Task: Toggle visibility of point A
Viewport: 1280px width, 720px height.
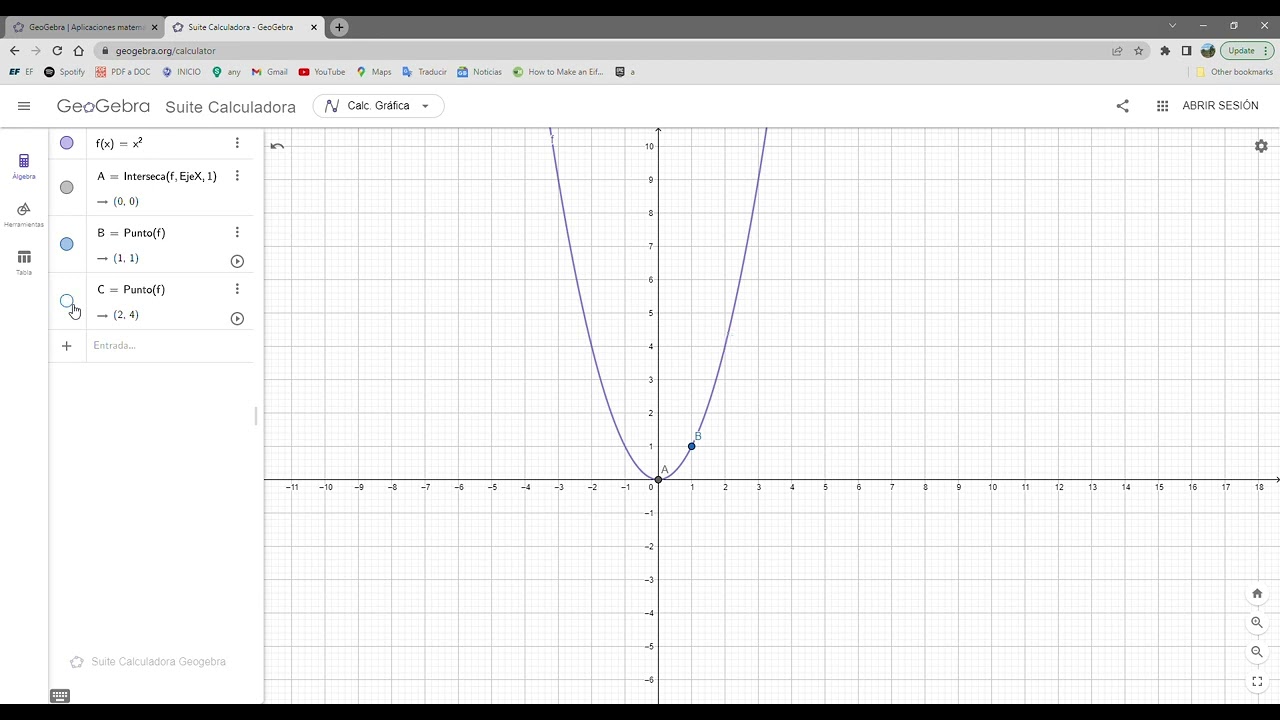Action: [x=67, y=187]
